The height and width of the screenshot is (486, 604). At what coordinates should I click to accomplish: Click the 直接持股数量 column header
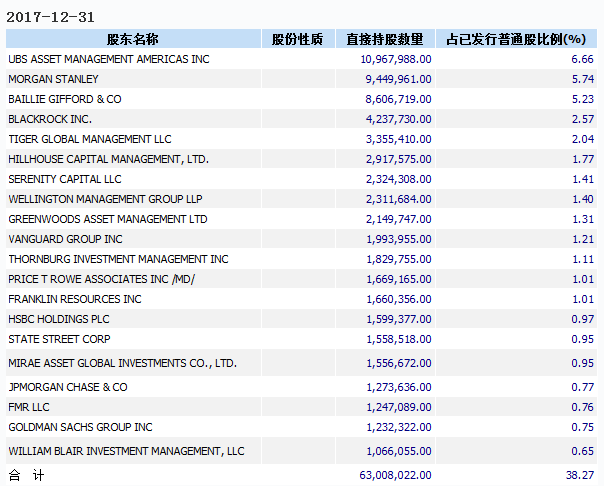coord(385,39)
